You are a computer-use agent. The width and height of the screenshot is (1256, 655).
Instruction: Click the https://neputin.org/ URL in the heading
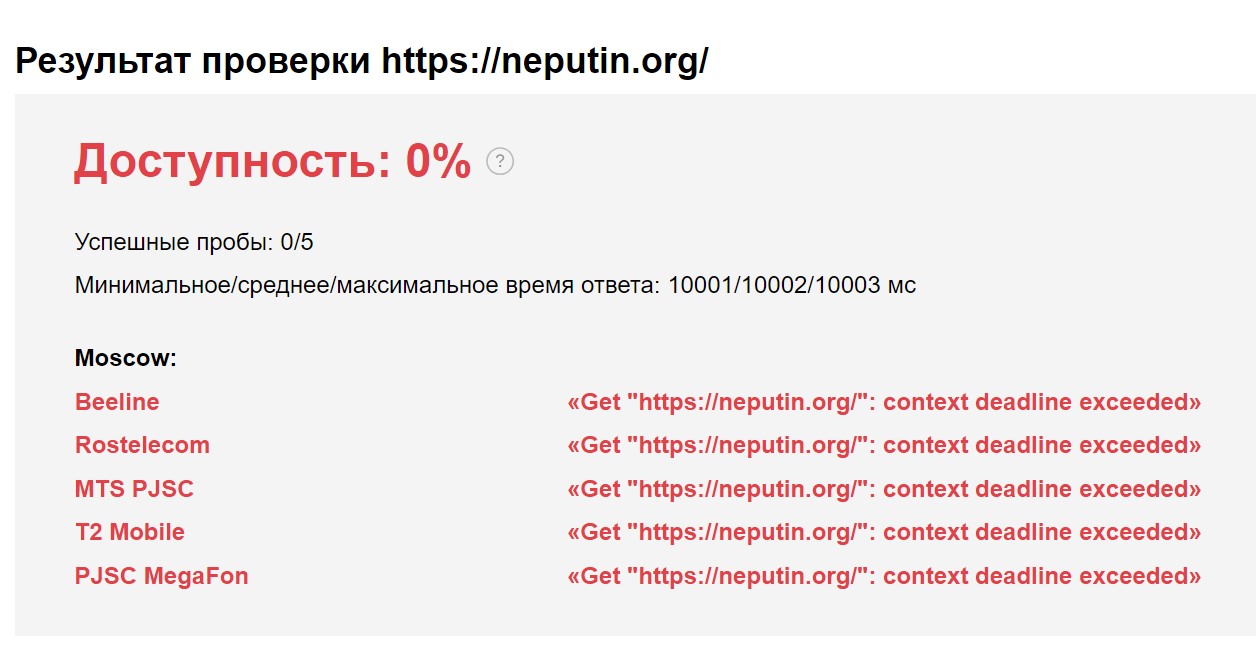pyautogui.click(x=545, y=62)
